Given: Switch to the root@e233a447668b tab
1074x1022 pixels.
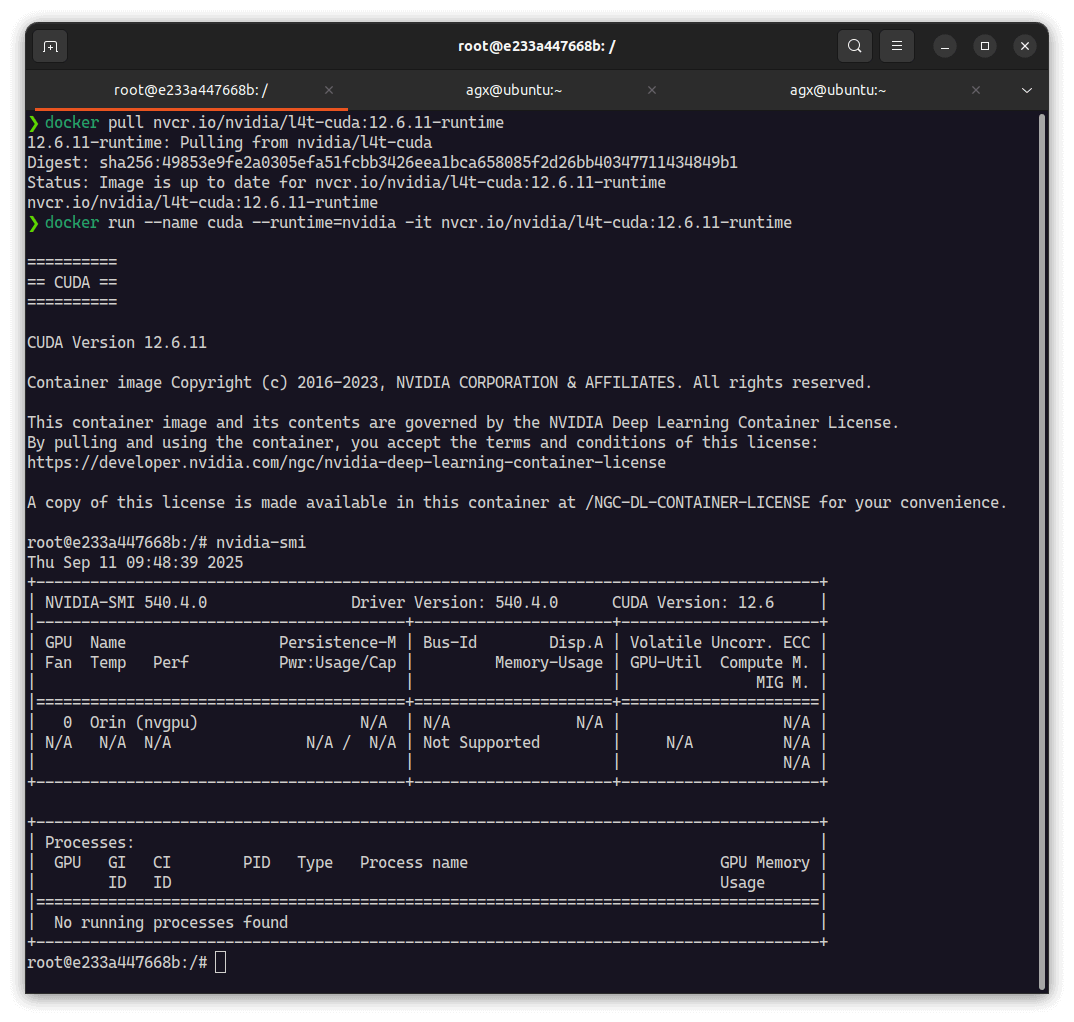Looking at the screenshot, I should pos(190,90).
